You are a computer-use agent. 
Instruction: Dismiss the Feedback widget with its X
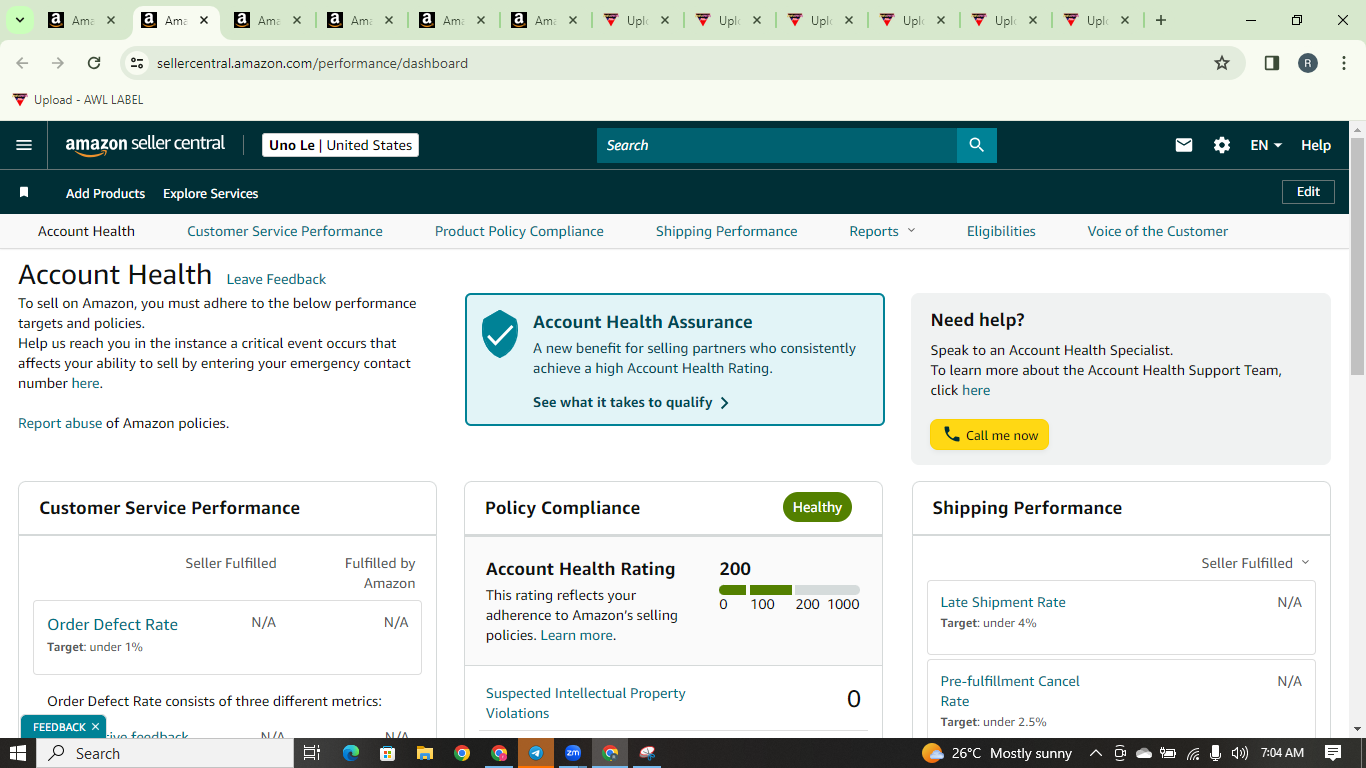tap(95, 727)
